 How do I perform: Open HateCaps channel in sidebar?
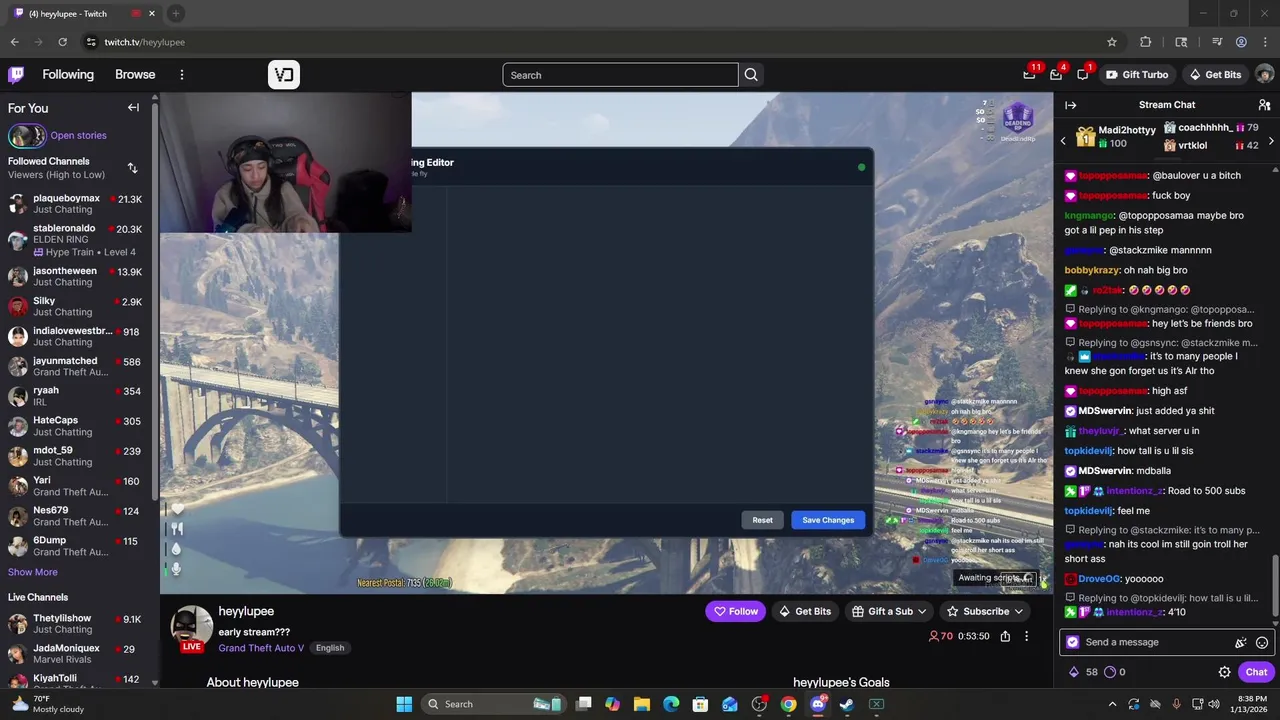[76, 426]
